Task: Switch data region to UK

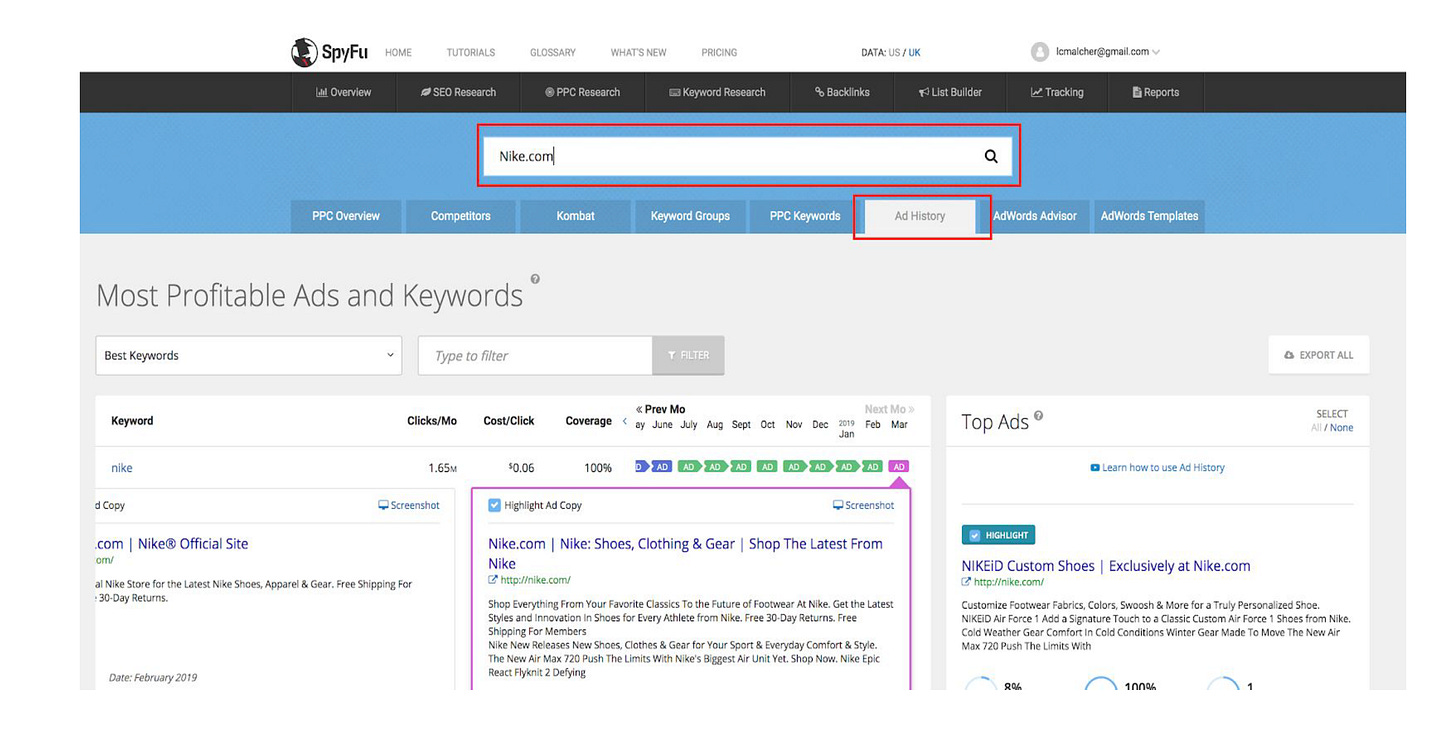Action: click(x=915, y=53)
